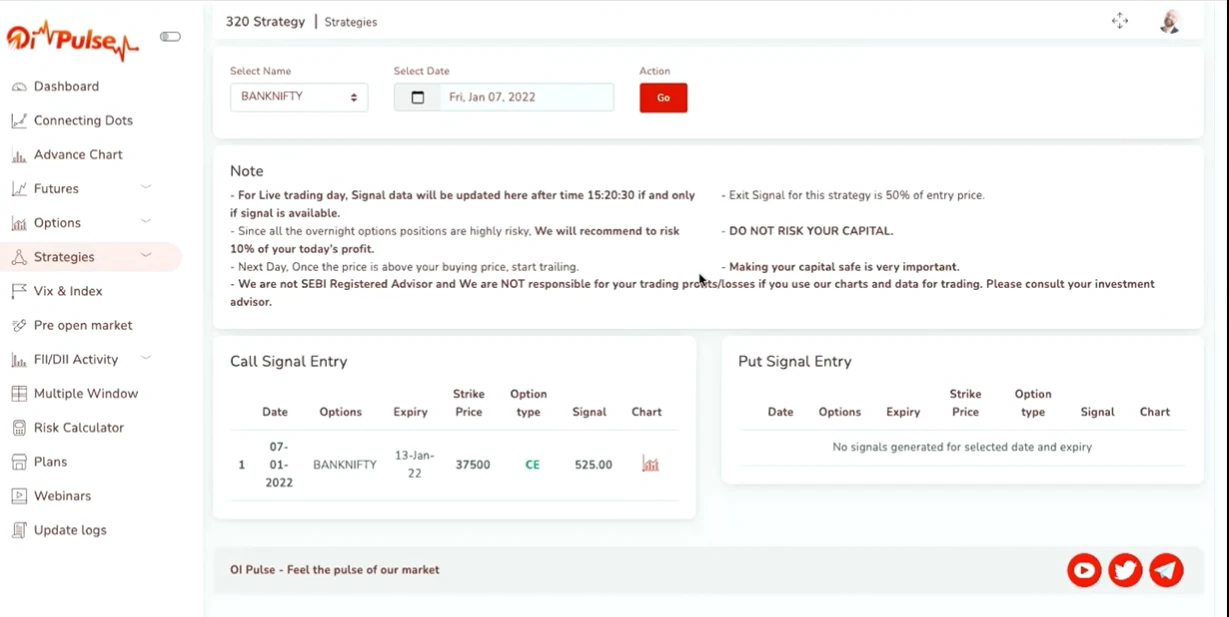Click the FII/DII Activity icon
This screenshot has height=617, width=1229.
pyautogui.click(x=19, y=359)
